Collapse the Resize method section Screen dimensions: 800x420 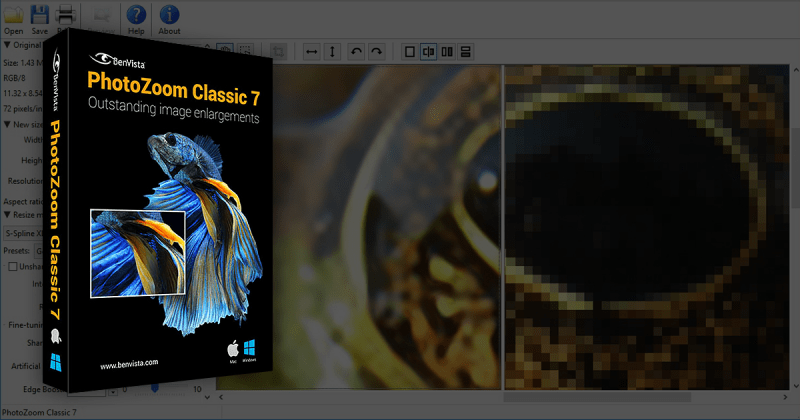tap(7, 215)
